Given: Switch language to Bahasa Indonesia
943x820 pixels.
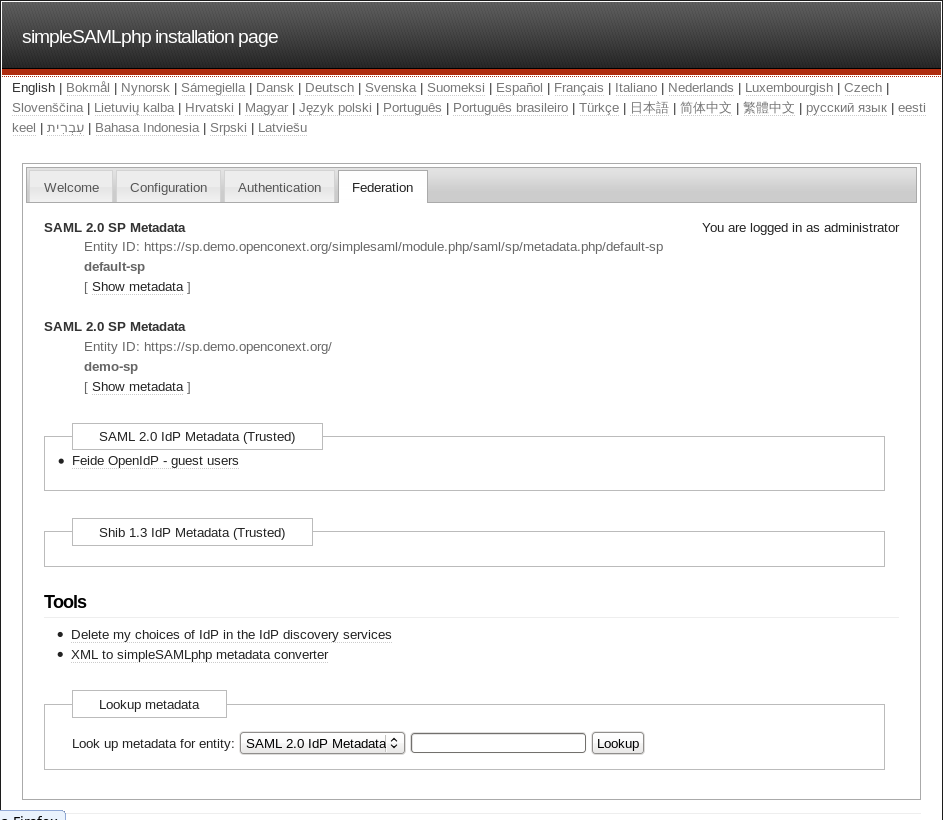Looking at the screenshot, I should pos(147,128).
